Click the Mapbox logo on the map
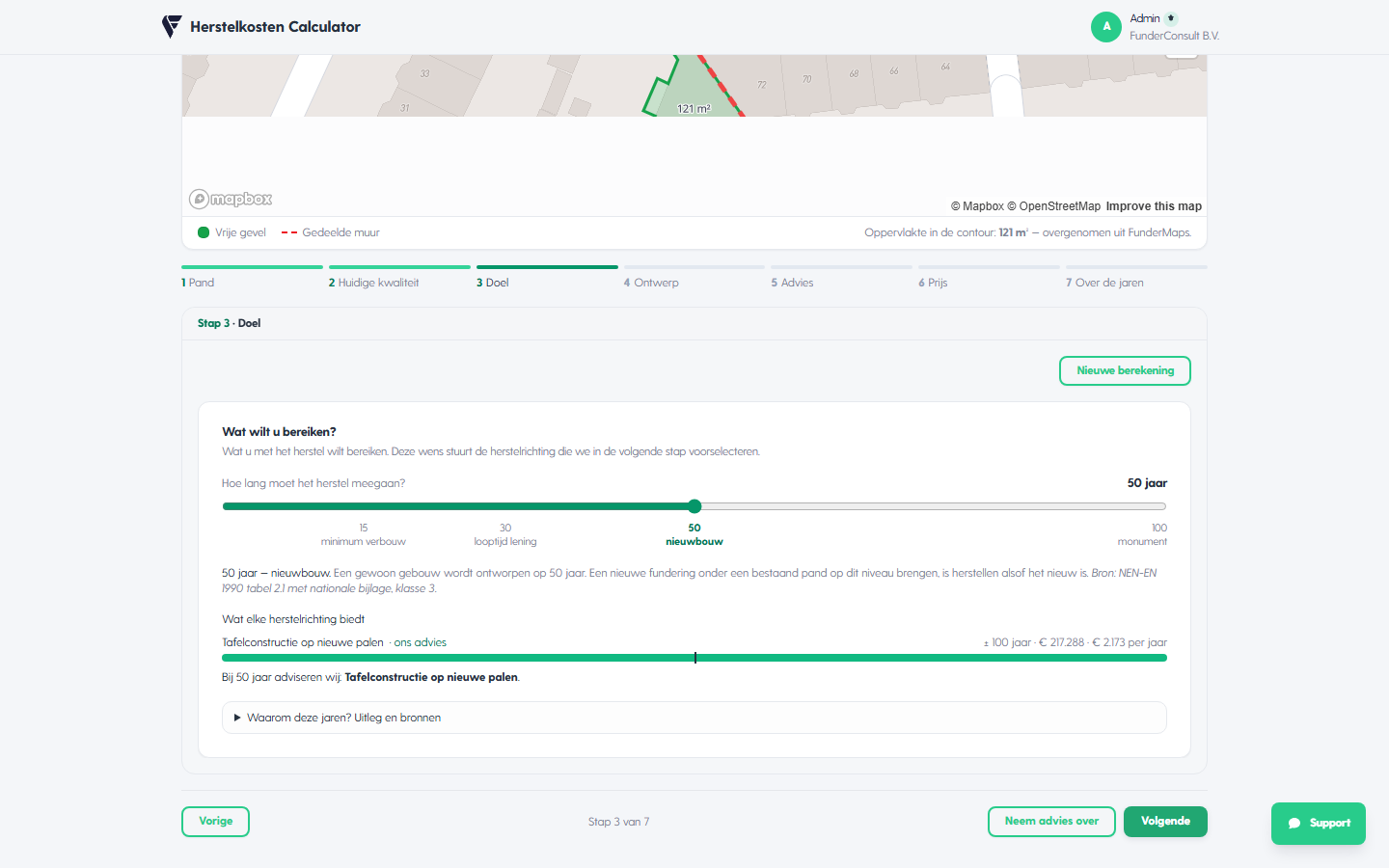 click(x=231, y=199)
